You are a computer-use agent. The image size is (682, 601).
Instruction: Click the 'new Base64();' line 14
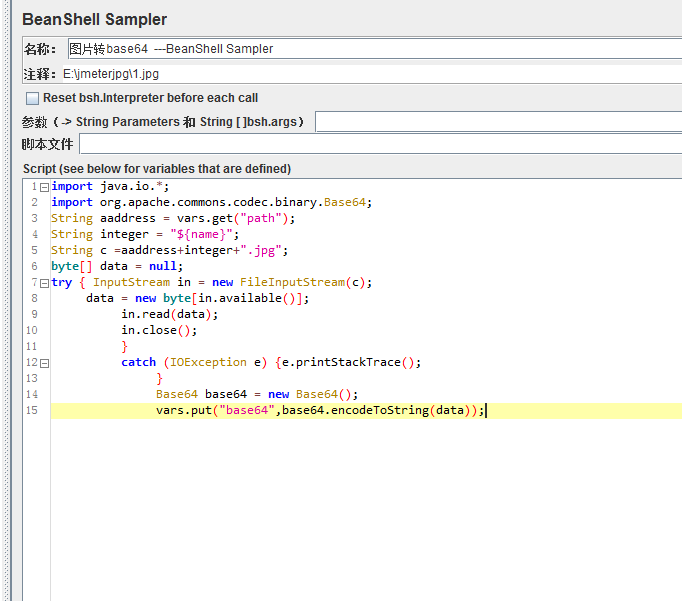[257, 394]
